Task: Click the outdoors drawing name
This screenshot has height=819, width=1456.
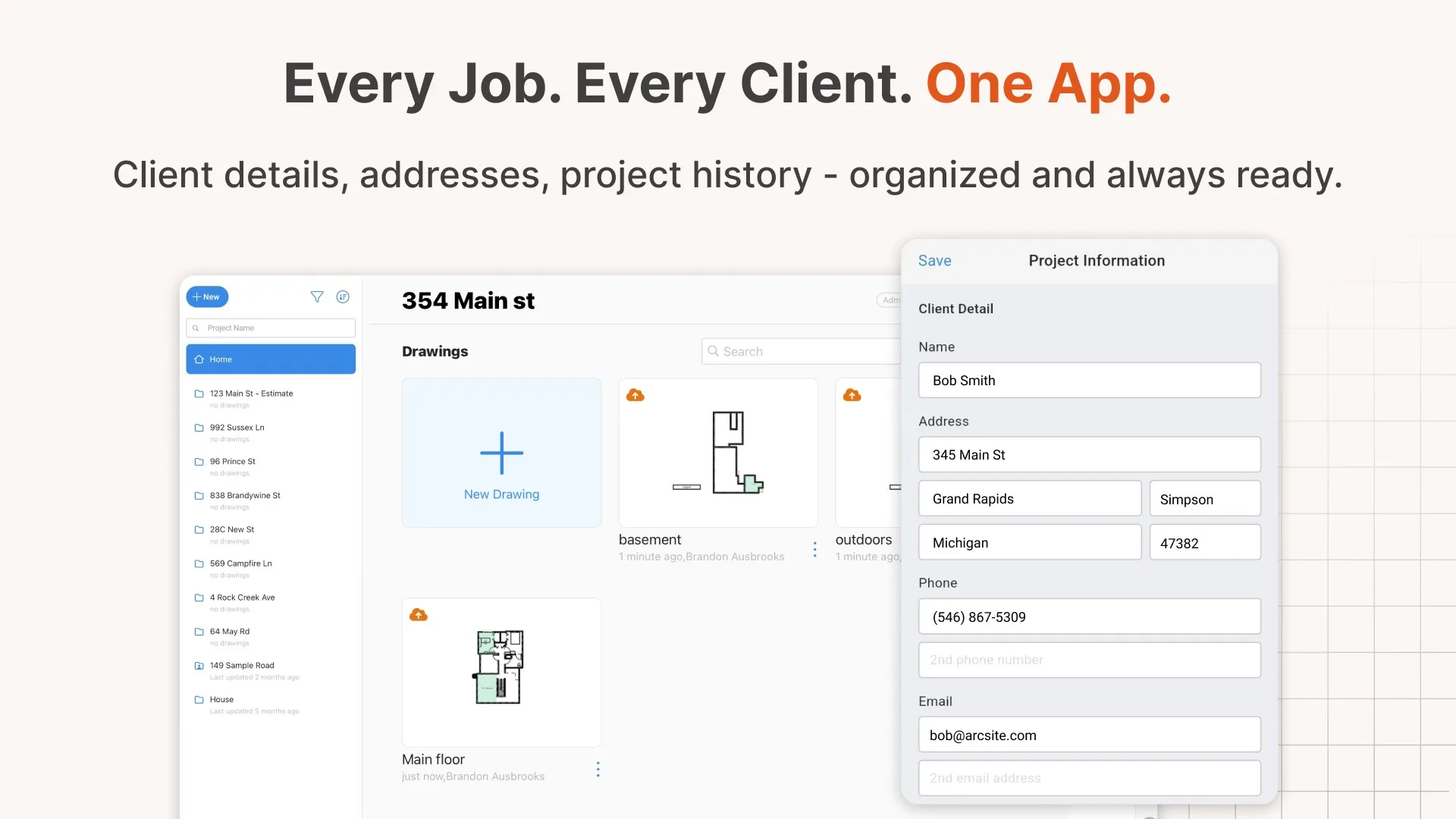Action: pyautogui.click(x=864, y=540)
